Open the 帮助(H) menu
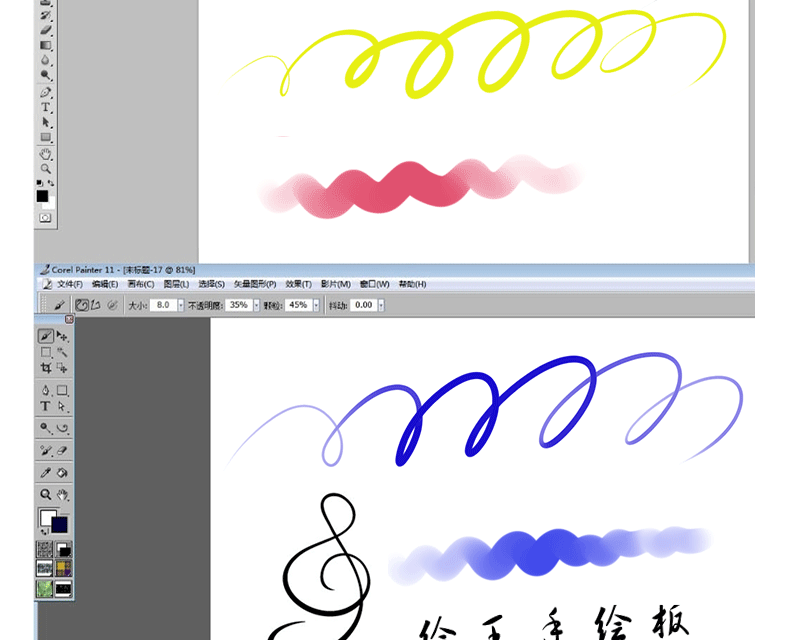The image size is (790, 640). coord(412,284)
